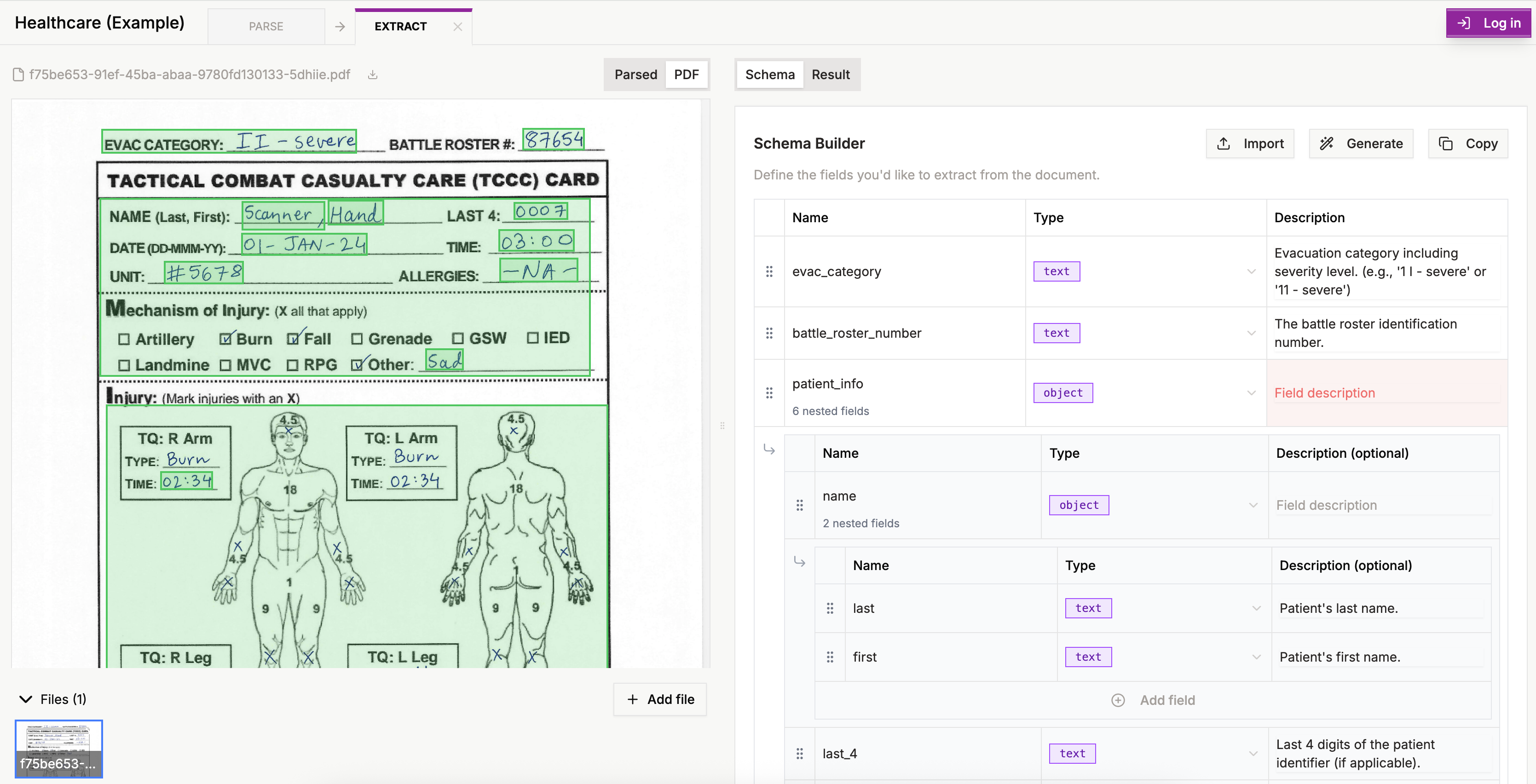Viewport: 1536px width, 784px height.
Task: Select the 0007 LAST 4 highlight
Action: pos(541,210)
